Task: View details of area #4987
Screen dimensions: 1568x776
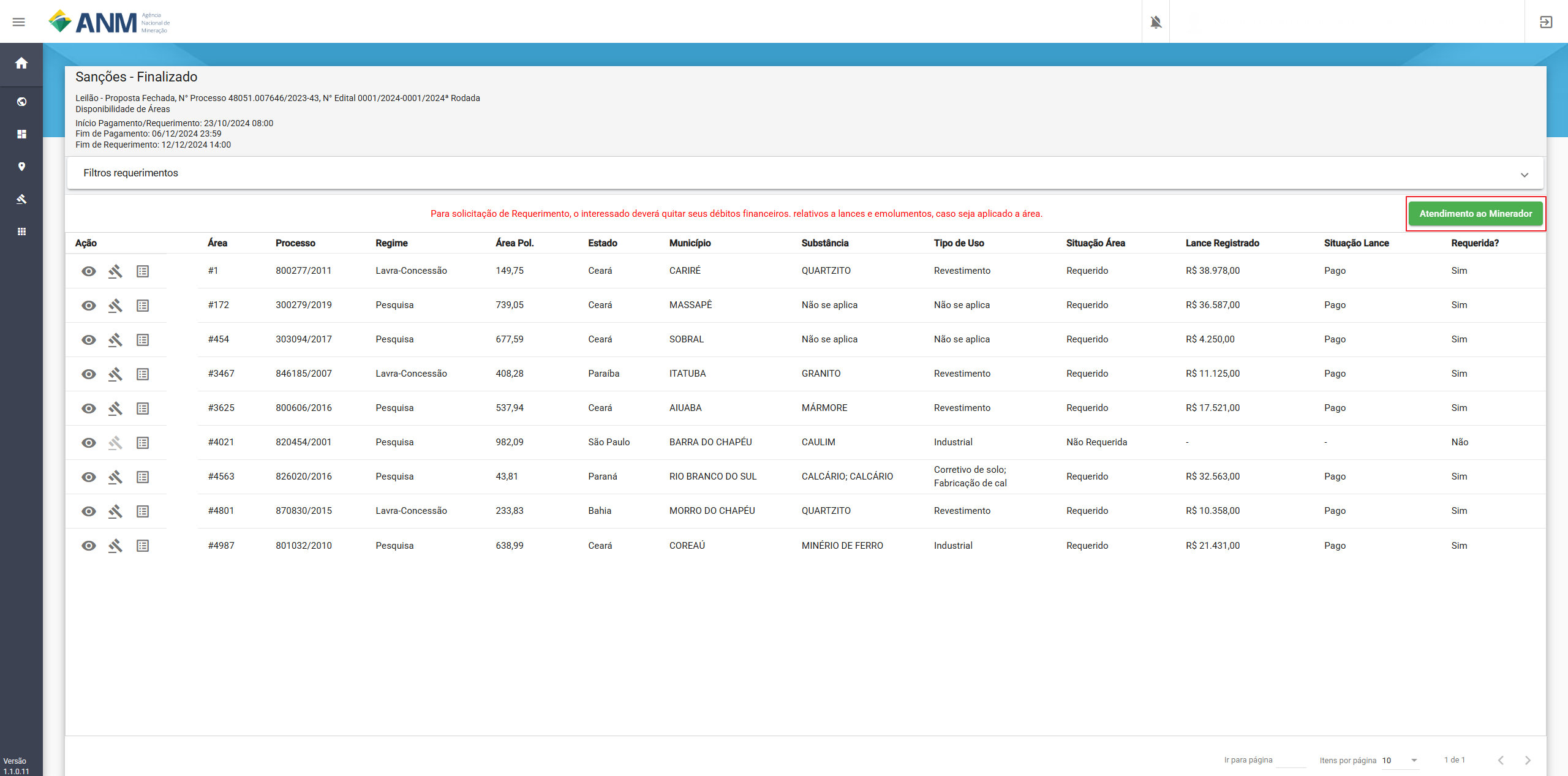Action: click(x=89, y=546)
